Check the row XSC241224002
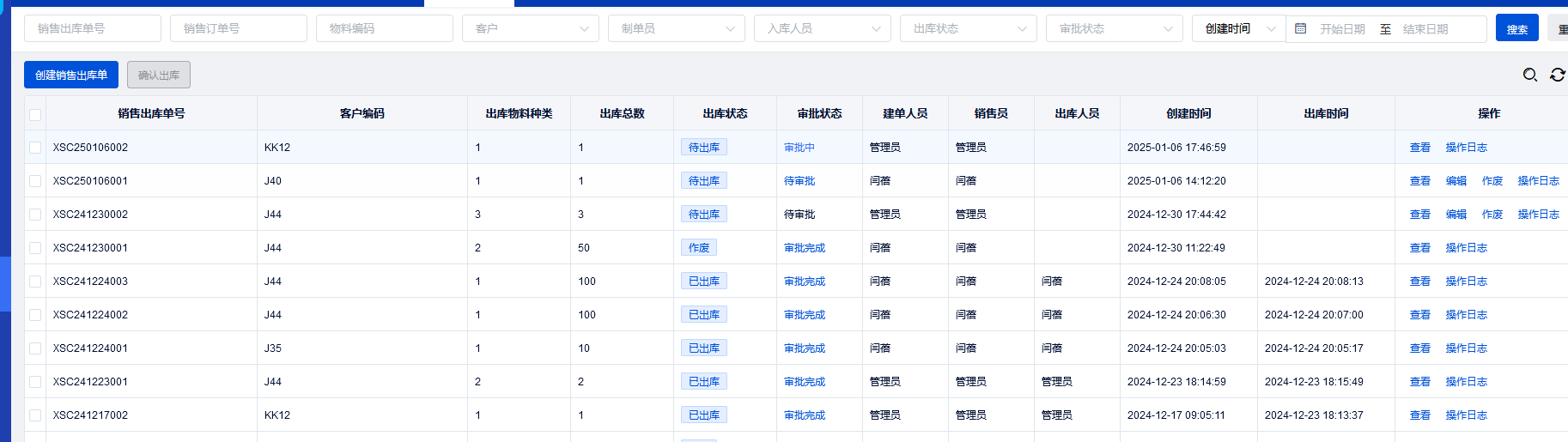Image resolution: width=1568 pixels, height=442 pixels. pyautogui.click(x=35, y=315)
